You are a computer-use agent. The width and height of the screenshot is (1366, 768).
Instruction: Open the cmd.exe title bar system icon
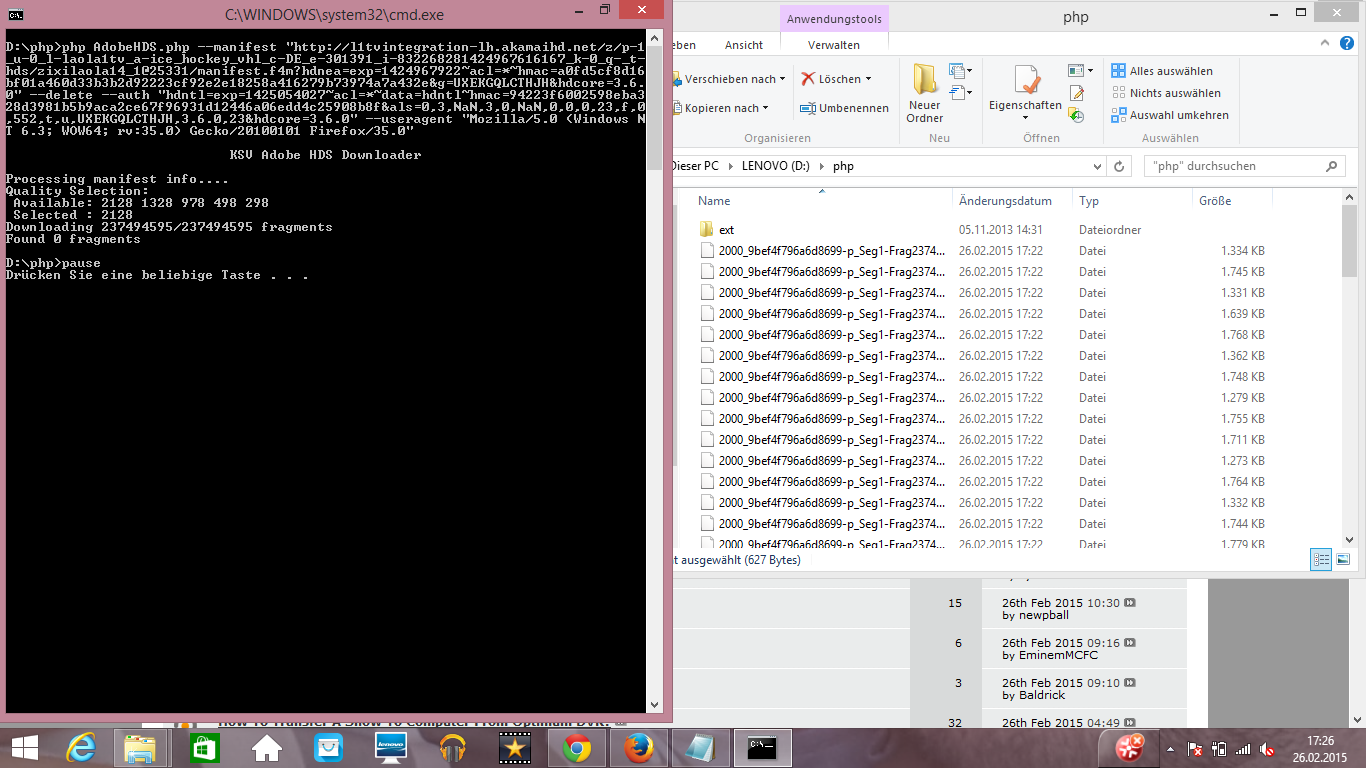click(16, 14)
